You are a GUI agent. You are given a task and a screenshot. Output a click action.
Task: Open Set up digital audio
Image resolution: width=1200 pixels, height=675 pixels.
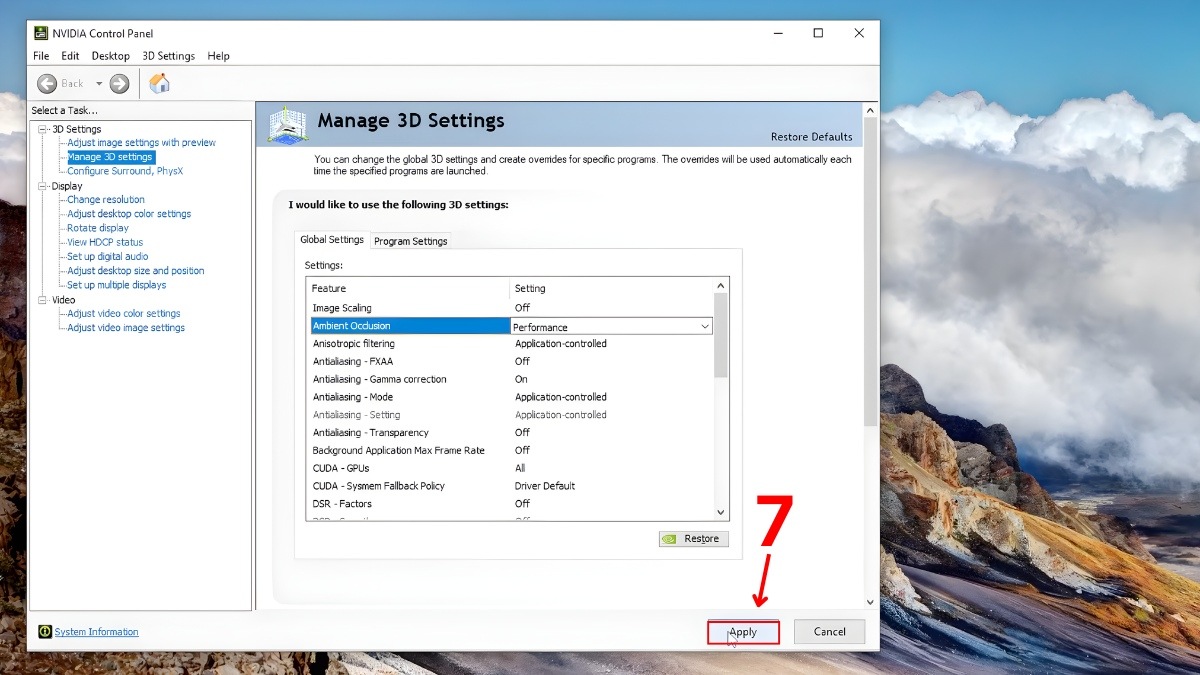click(x=107, y=257)
